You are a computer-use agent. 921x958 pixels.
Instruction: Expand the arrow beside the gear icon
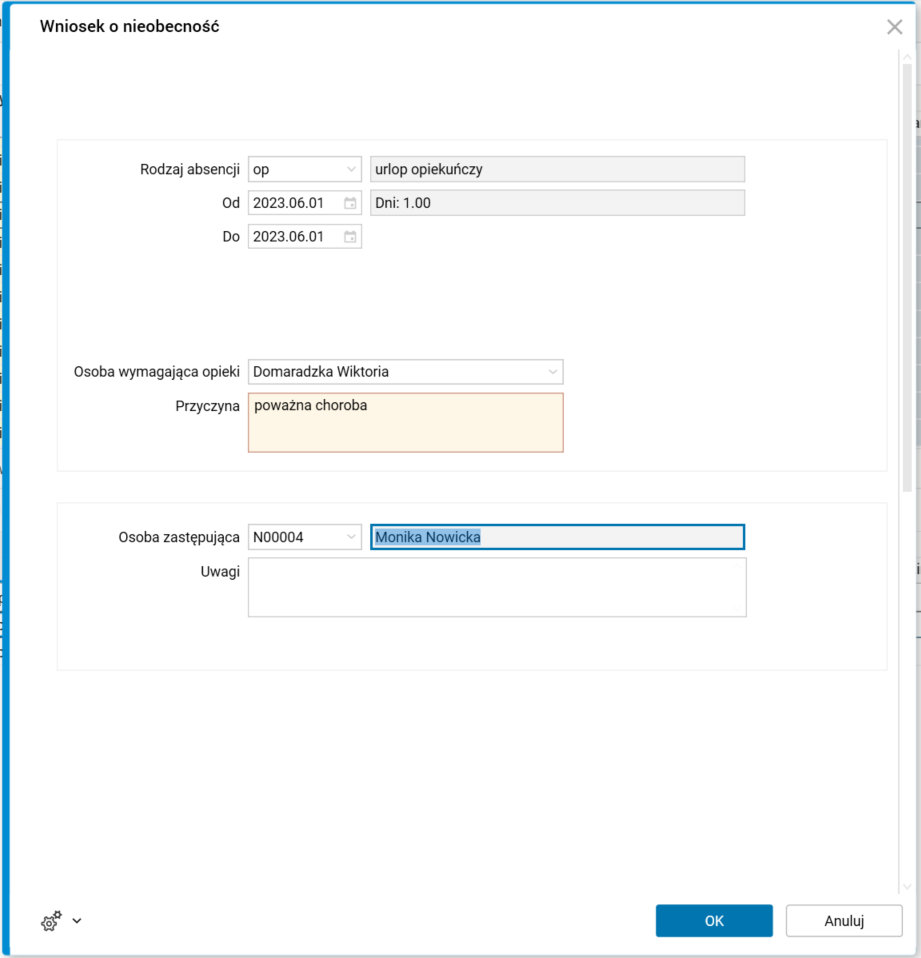77,921
